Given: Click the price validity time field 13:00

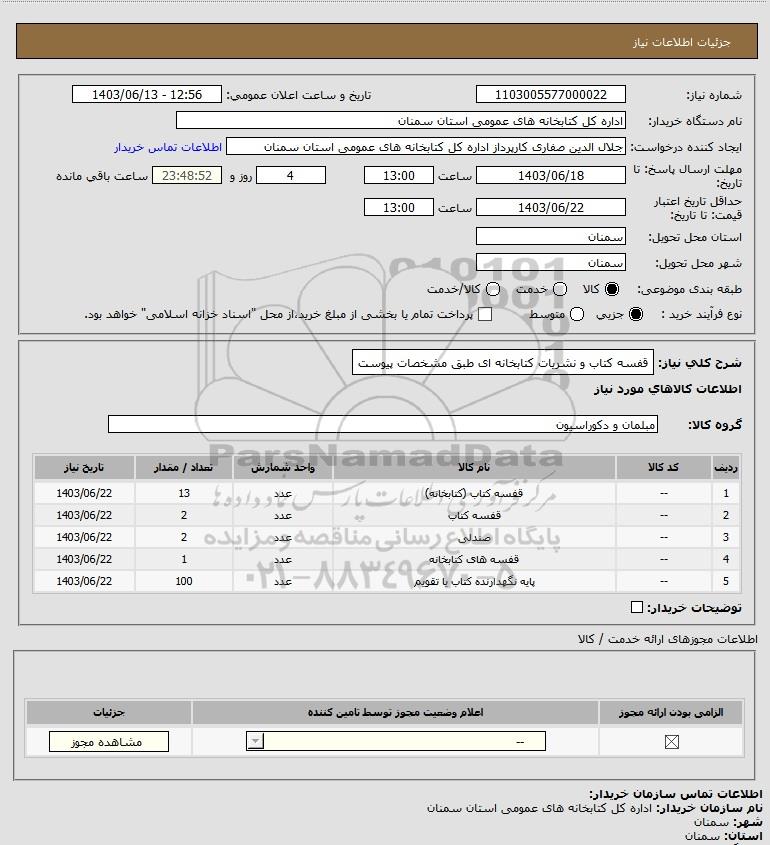Looking at the screenshot, I should [x=399, y=207].
